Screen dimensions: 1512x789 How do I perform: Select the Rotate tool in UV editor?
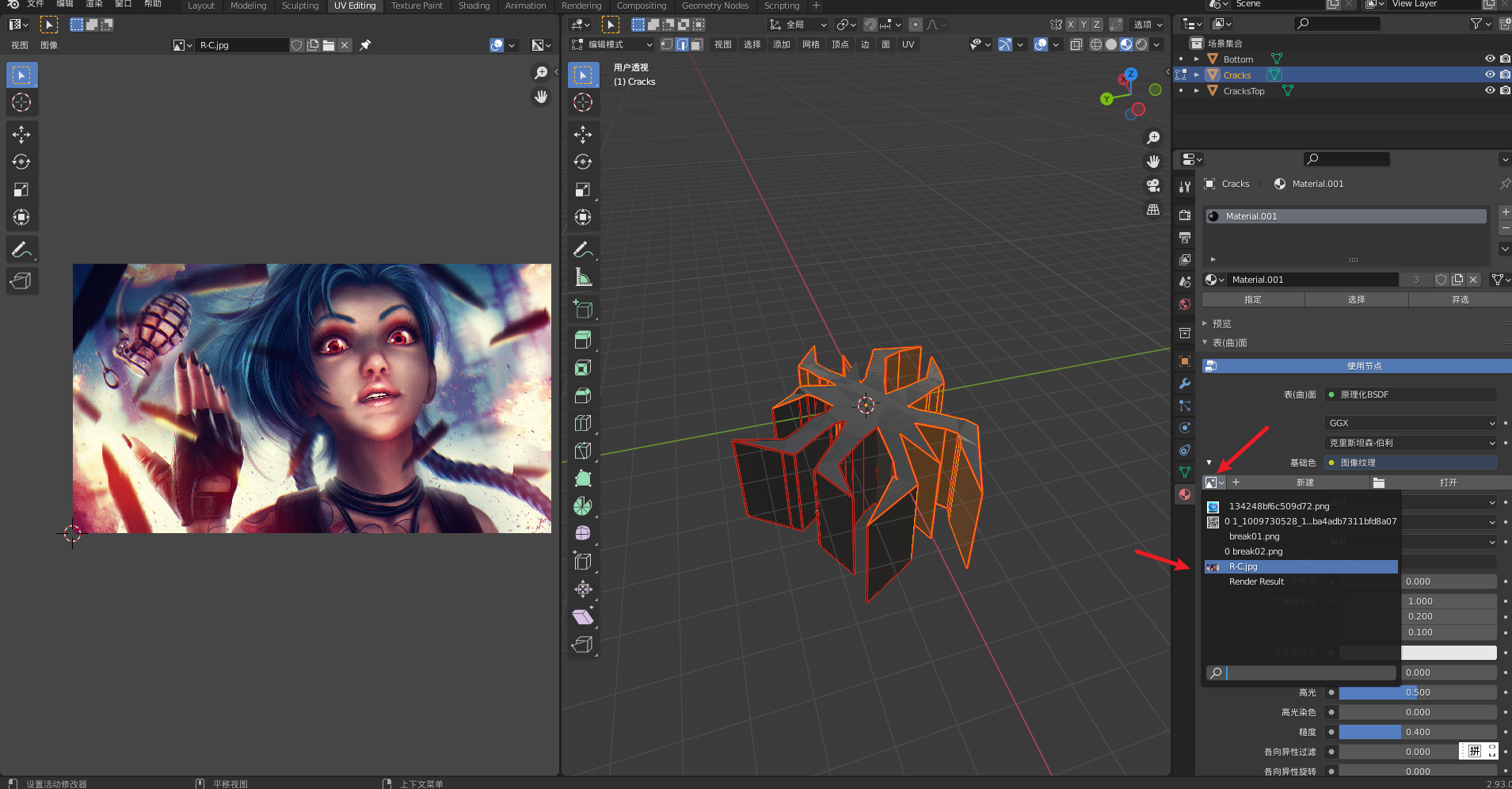pos(21,162)
